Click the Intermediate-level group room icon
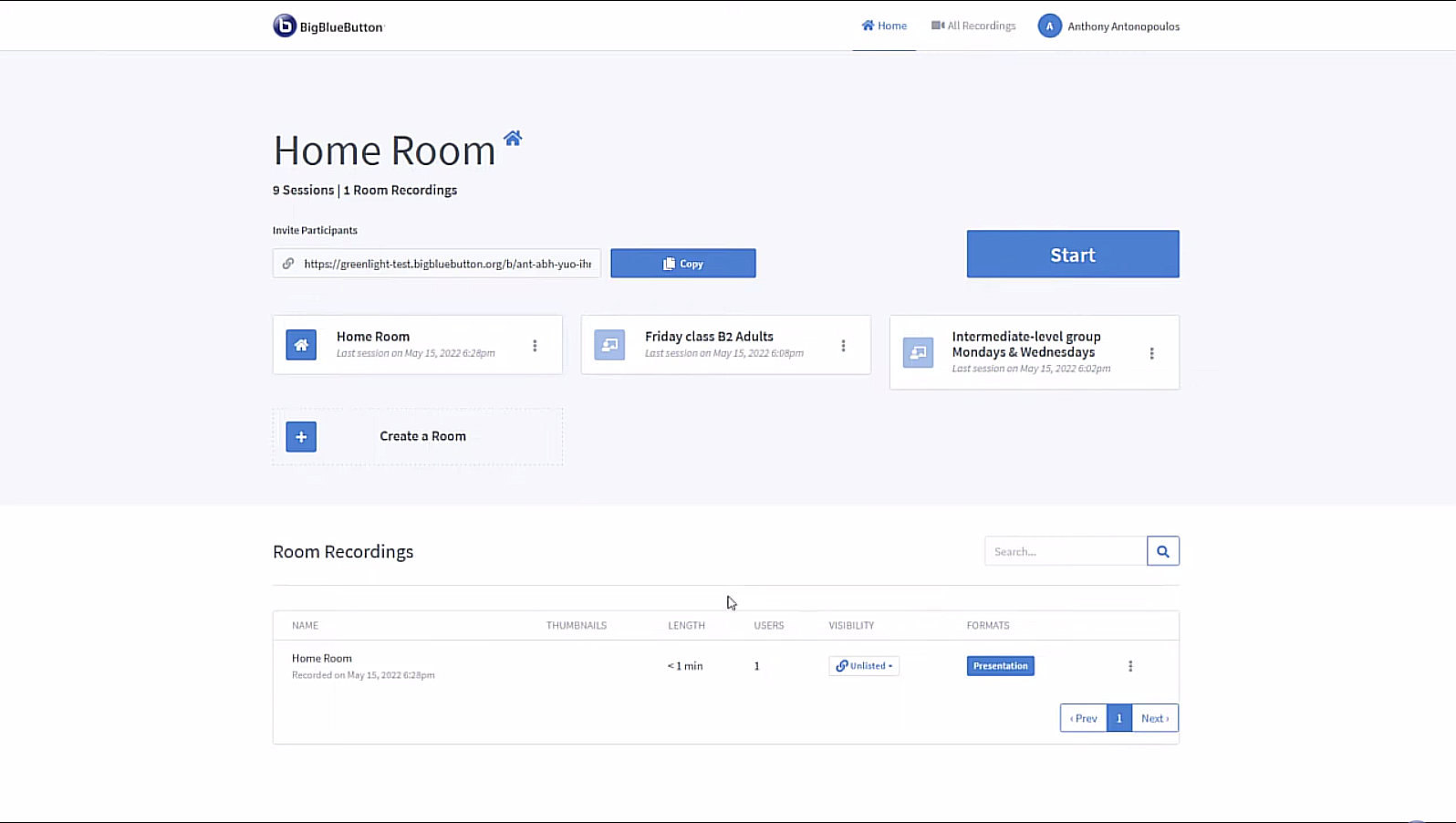 (x=918, y=352)
